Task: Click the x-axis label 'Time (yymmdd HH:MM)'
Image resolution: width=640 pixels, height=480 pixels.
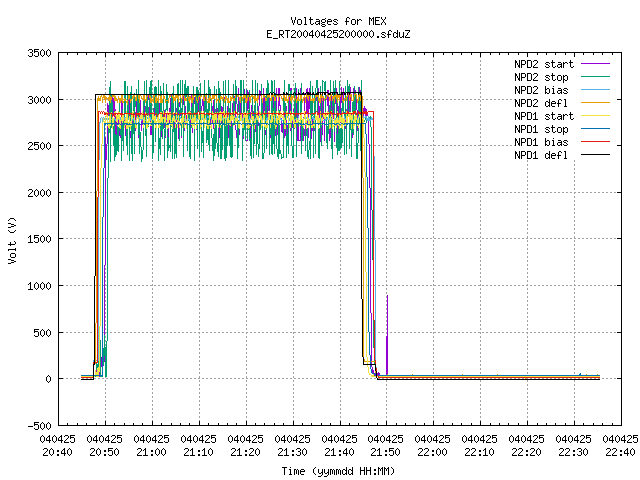Action: pos(338,471)
